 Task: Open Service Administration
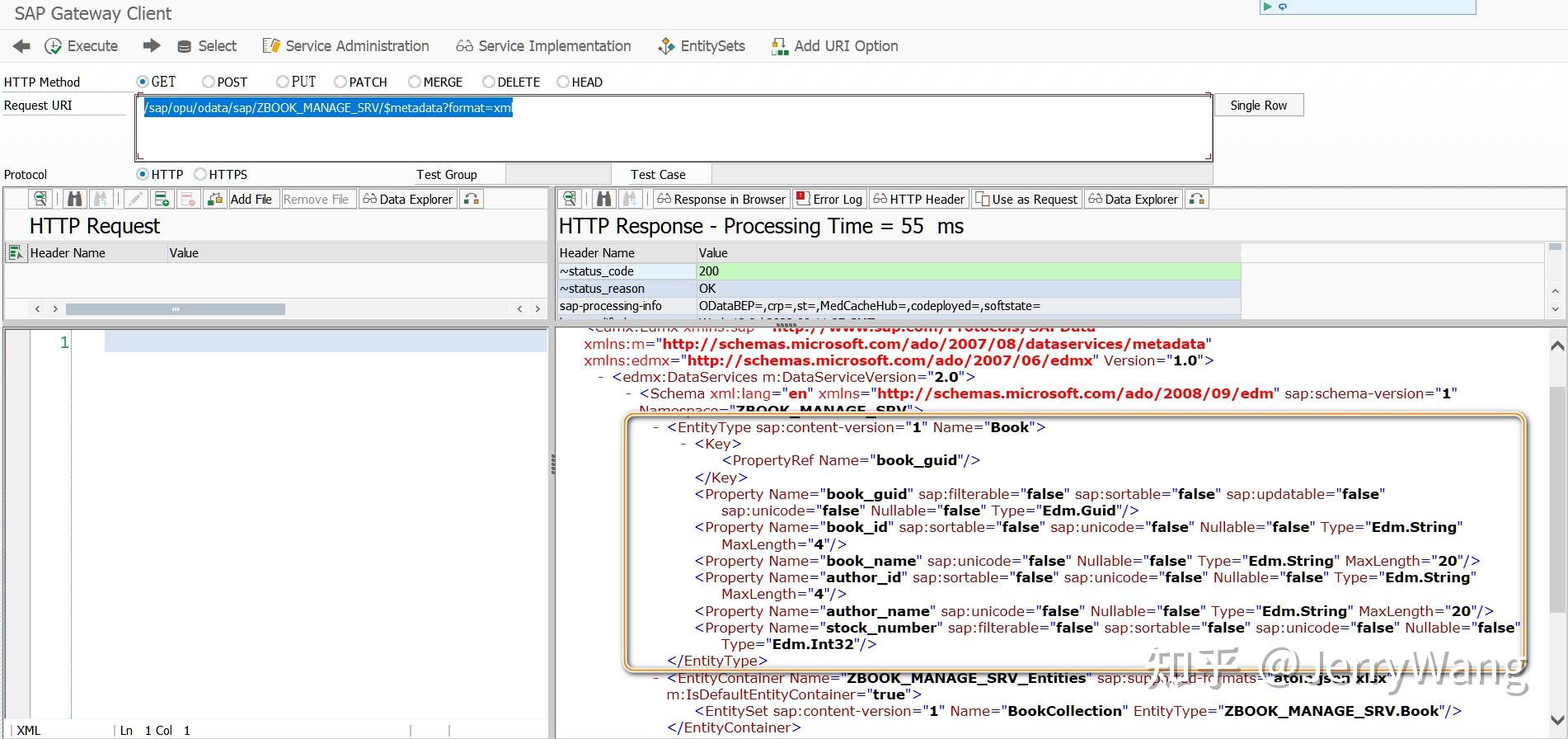tap(346, 46)
